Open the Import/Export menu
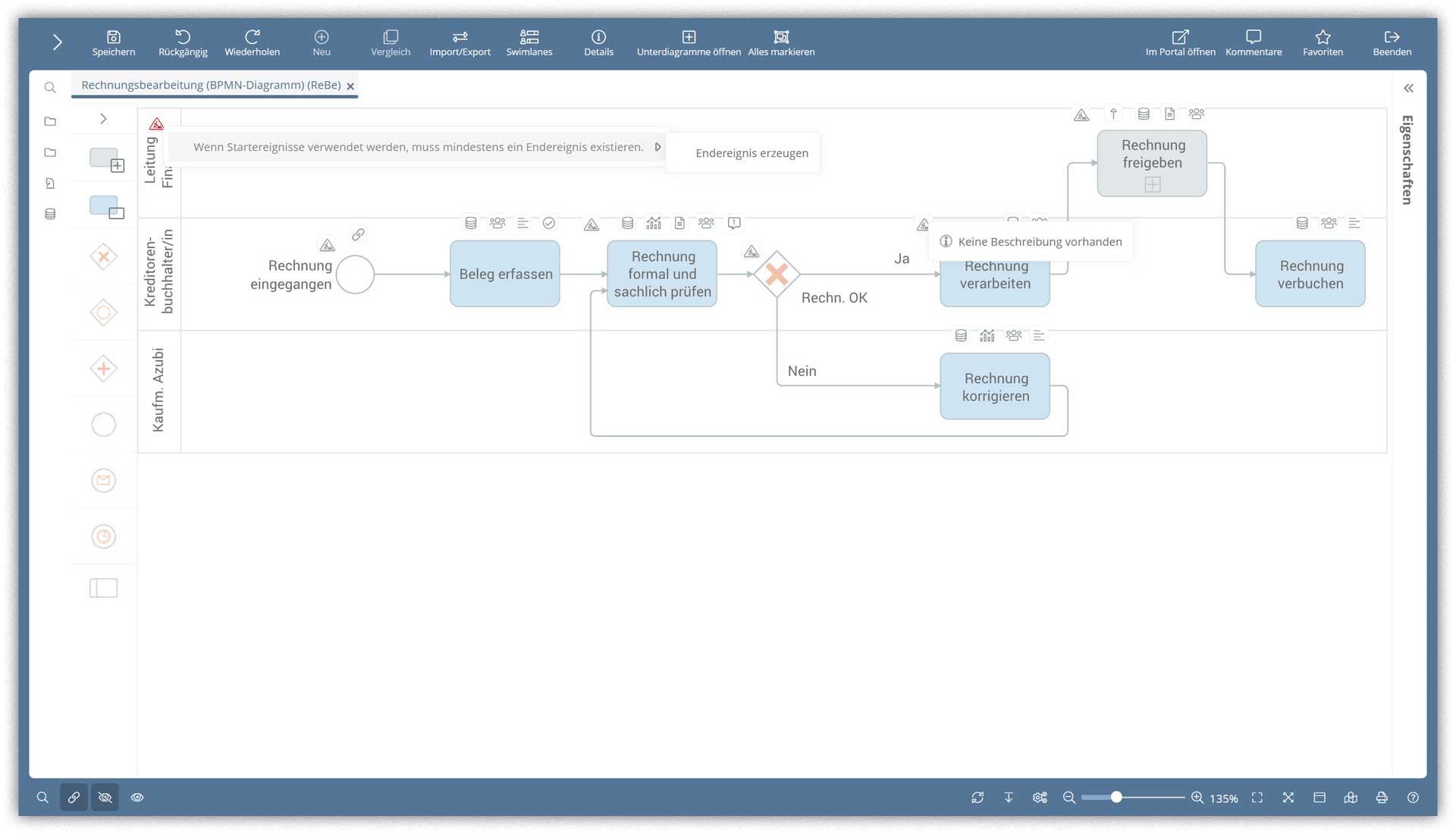This screenshot has width=1456, height=834. tap(460, 43)
